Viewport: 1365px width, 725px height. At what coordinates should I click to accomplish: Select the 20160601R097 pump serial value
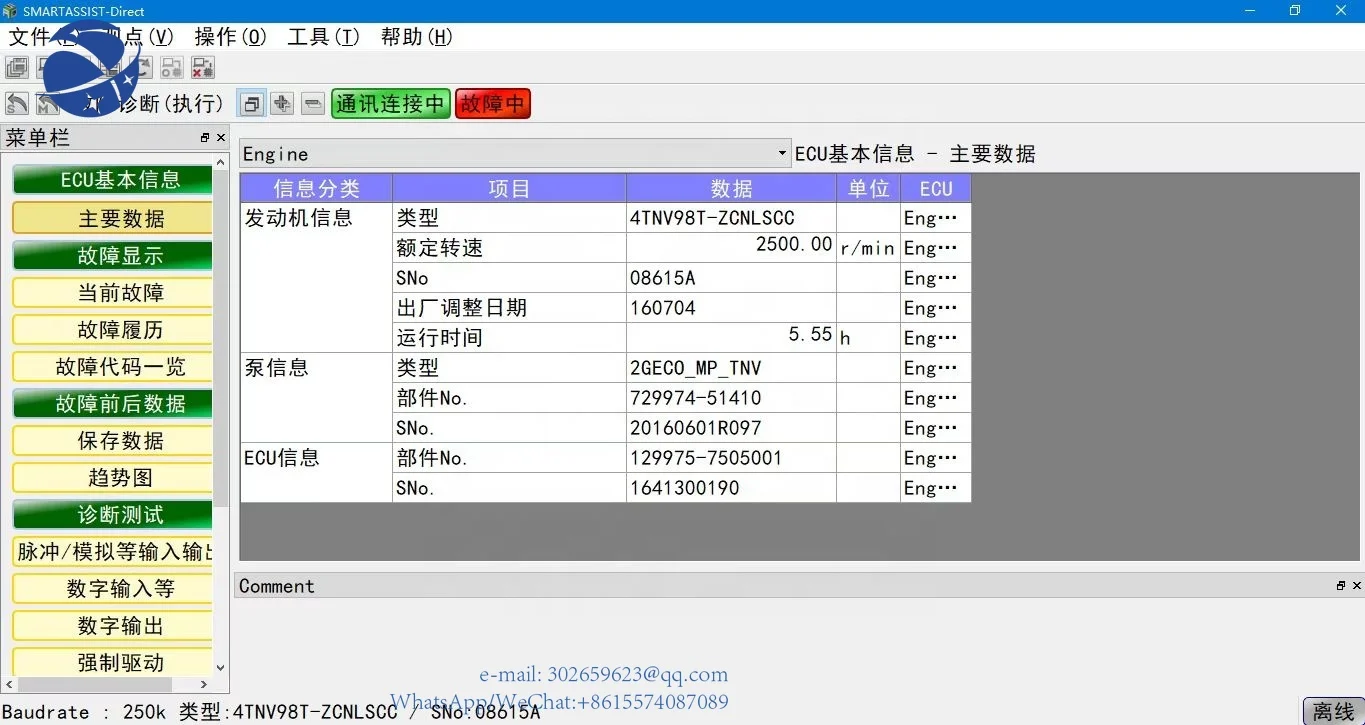coord(731,428)
